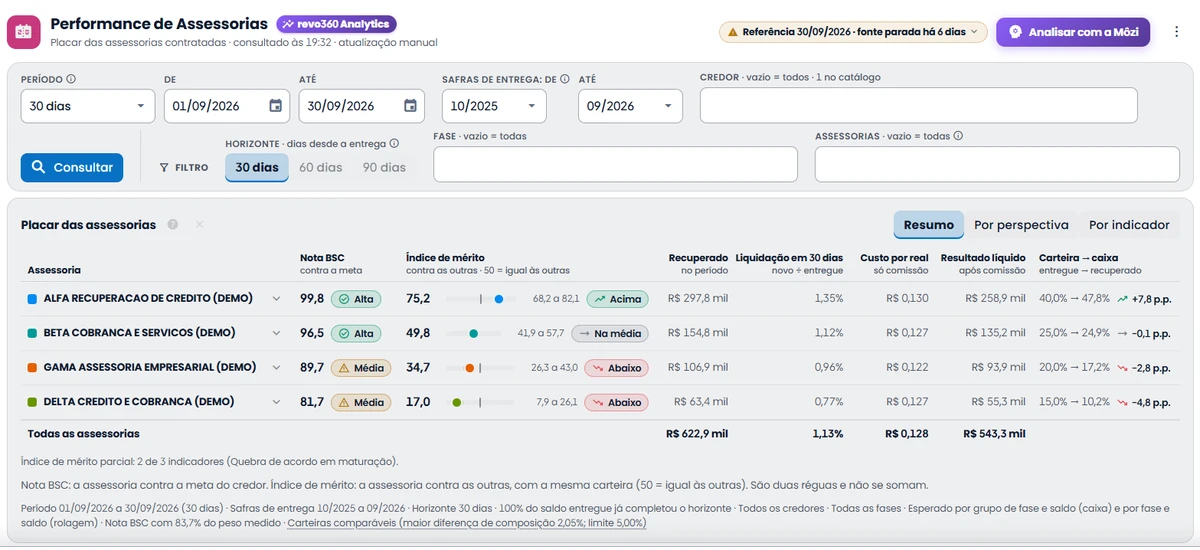Open the Referência 30/09/2026 warning dropdown
The image size is (1200, 550).
[853, 32]
